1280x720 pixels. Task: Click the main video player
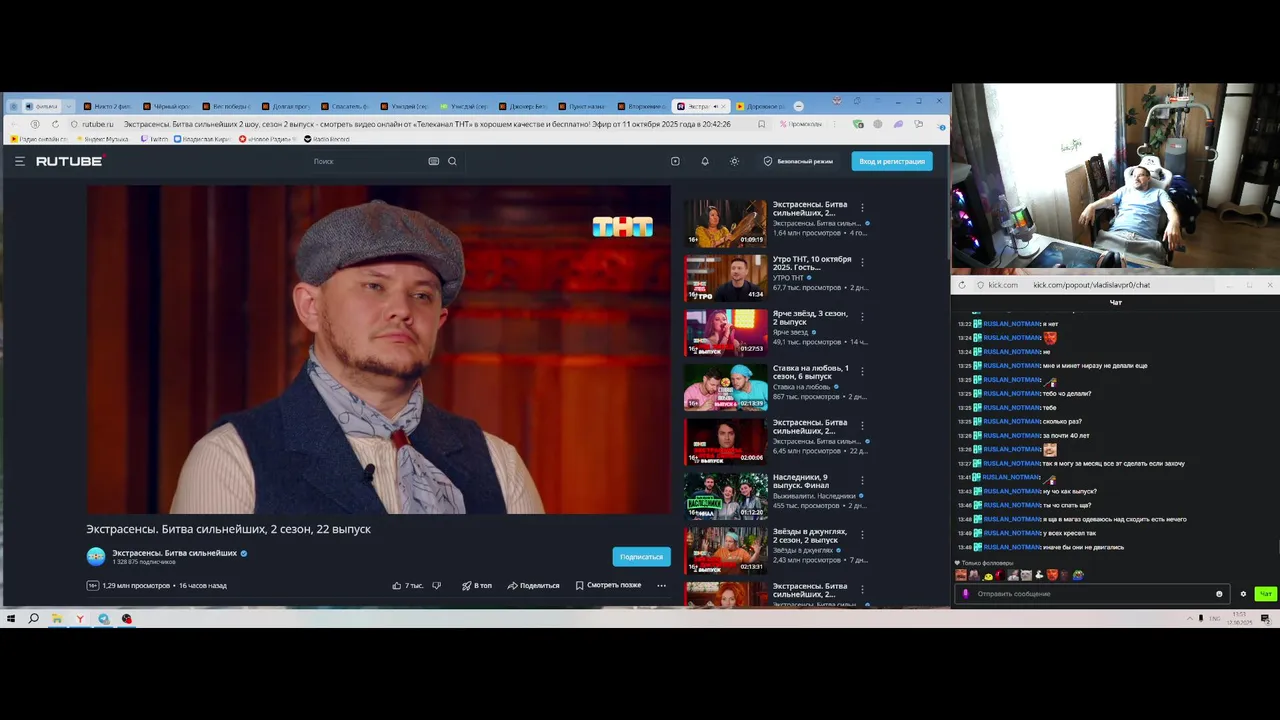click(x=378, y=349)
